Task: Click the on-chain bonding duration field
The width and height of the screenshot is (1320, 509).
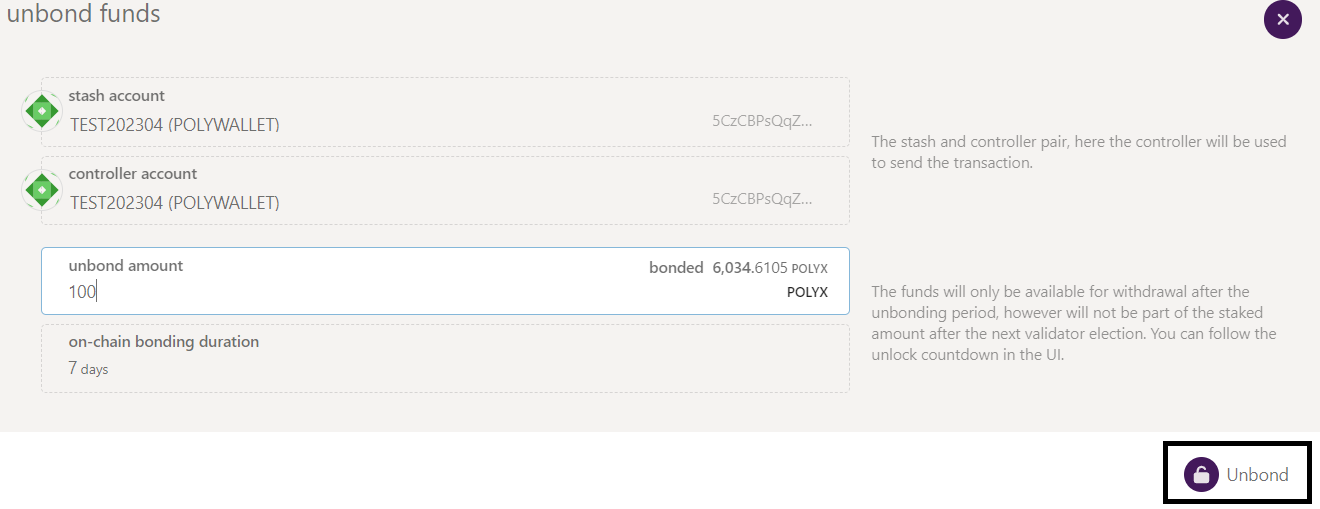Action: pos(445,358)
